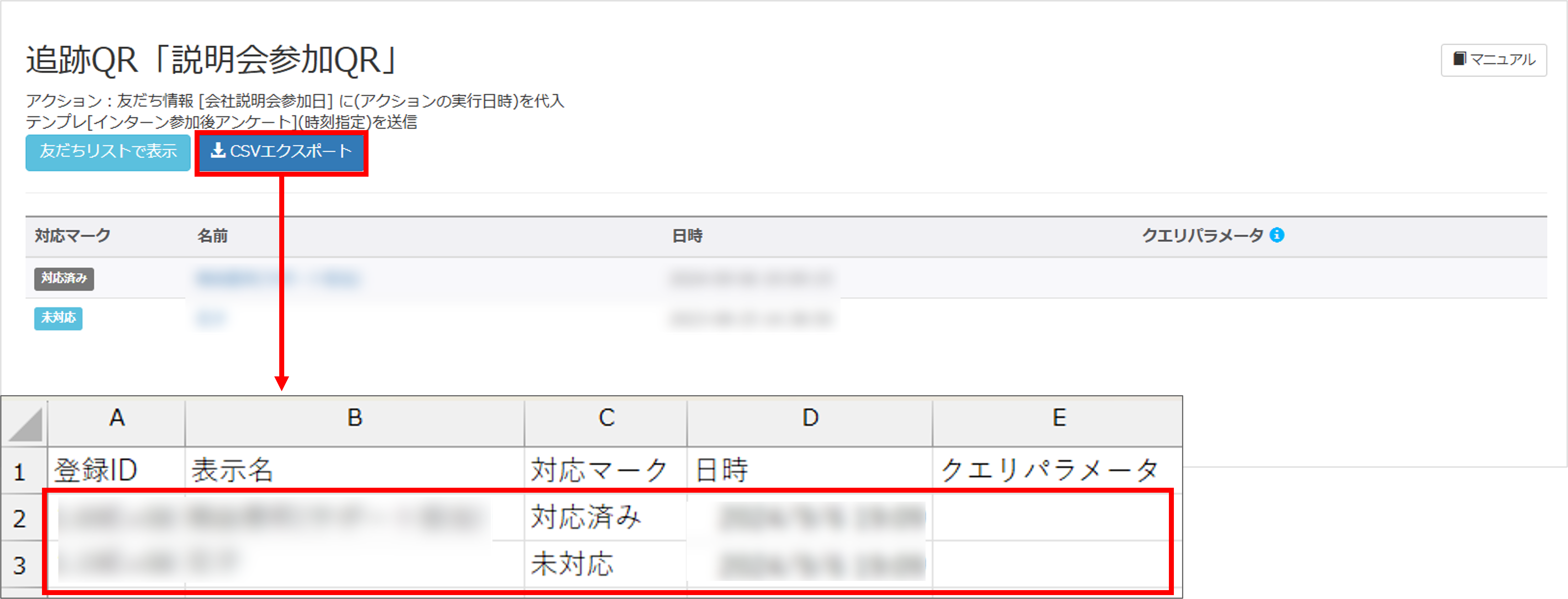The image size is (1568, 599).
Task: Click the 未対応 cell in column C
Action: click(x=605, y=564)
